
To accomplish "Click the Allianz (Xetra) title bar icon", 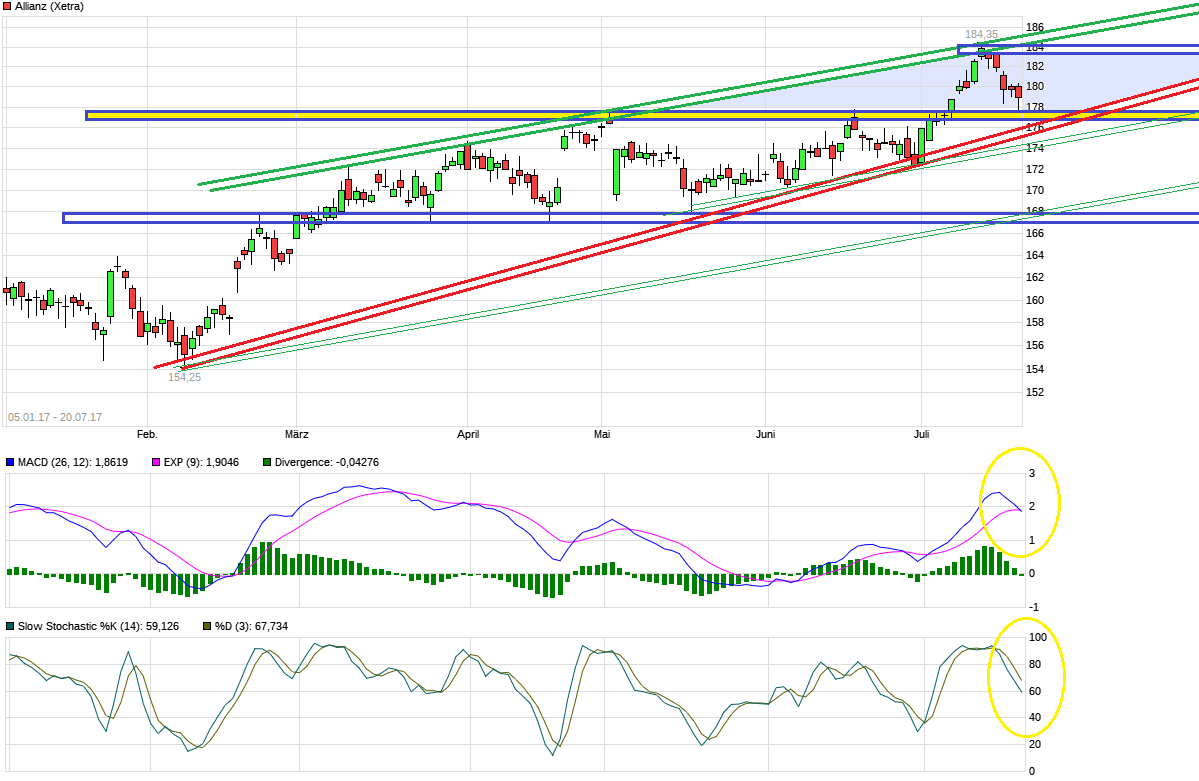I will pos(7,6).
